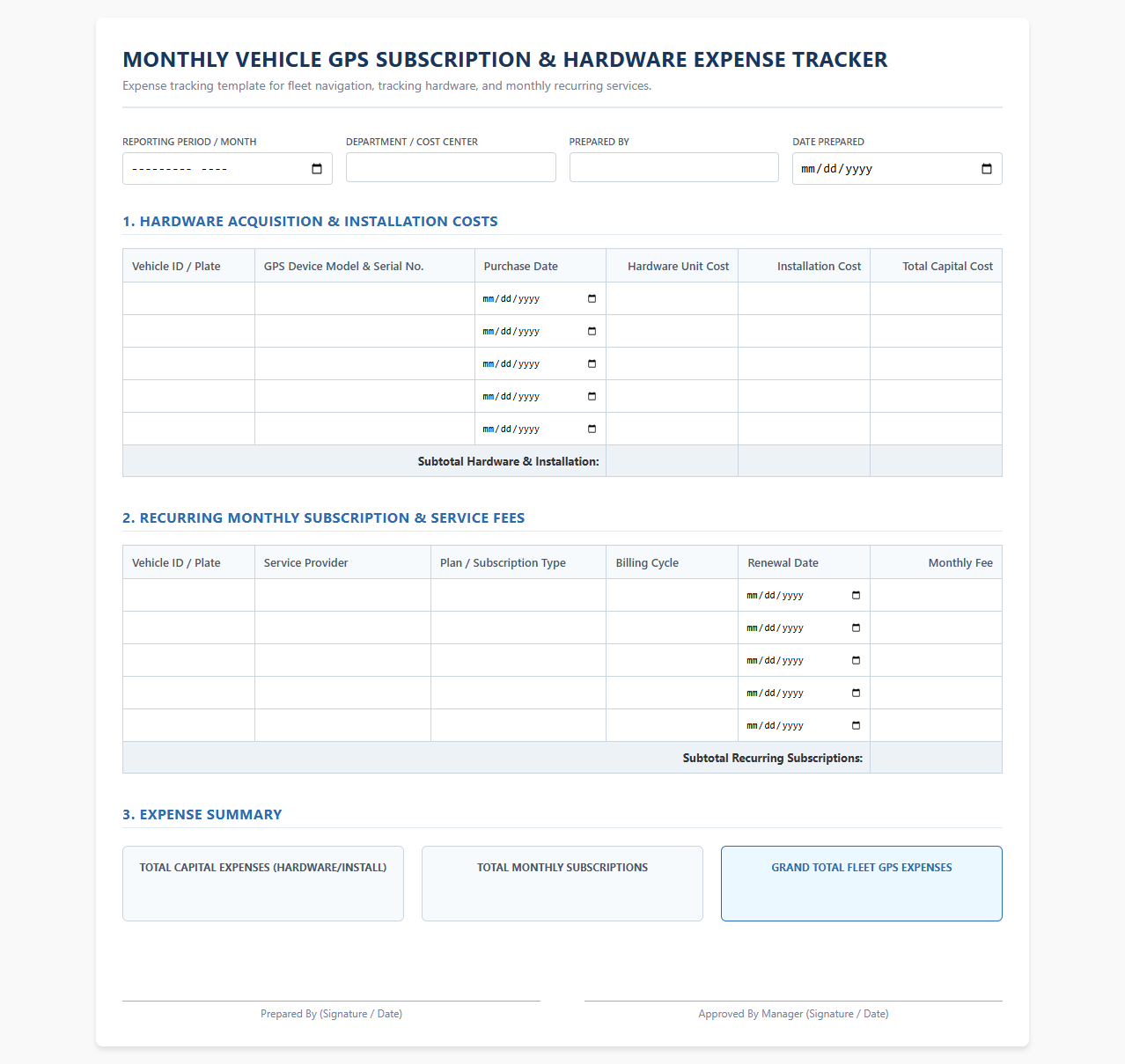The width and height of the screenshot is (1125, 1064).
Task: Click the first-row Service Provider cell
Action: point(342,596)
